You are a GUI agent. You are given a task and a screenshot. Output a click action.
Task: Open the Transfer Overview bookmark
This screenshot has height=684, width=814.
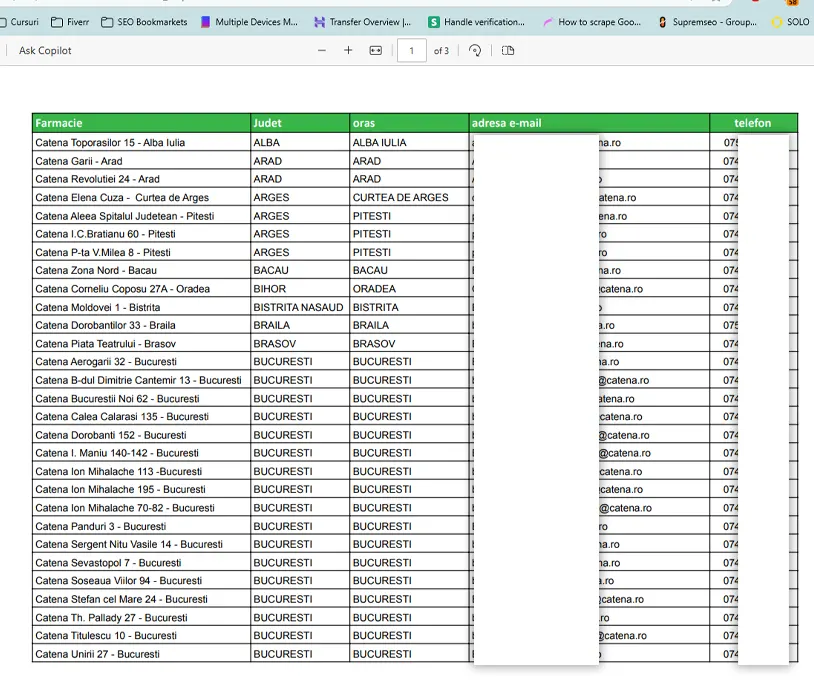[x=362, y=21]
